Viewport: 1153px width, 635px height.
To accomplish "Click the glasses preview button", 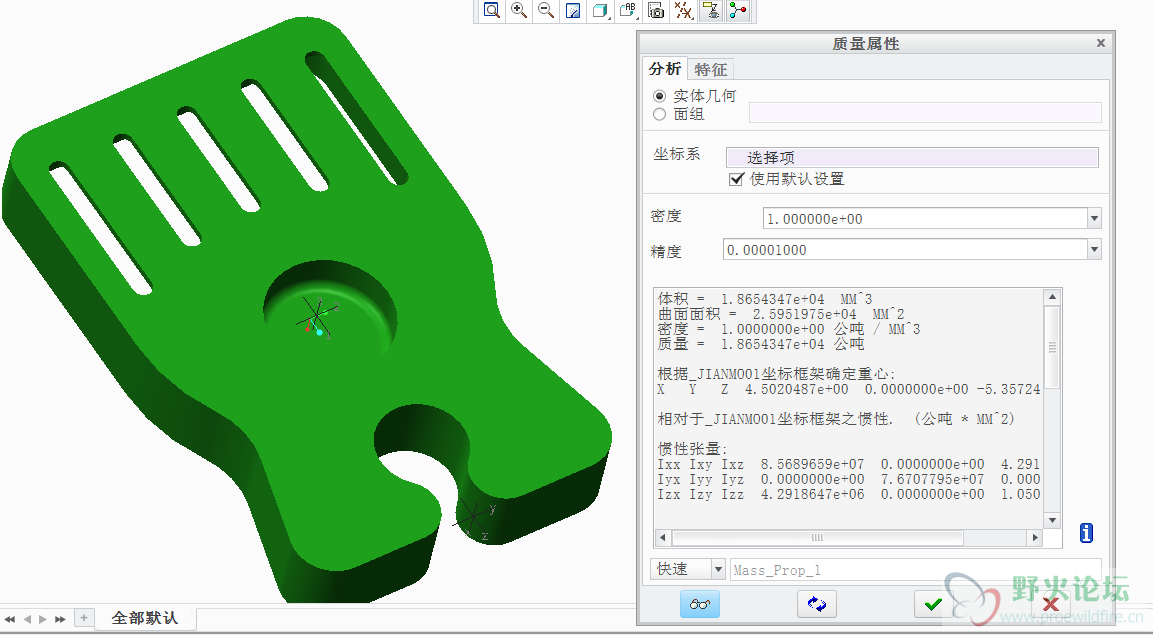I will [x=699, y=604].
